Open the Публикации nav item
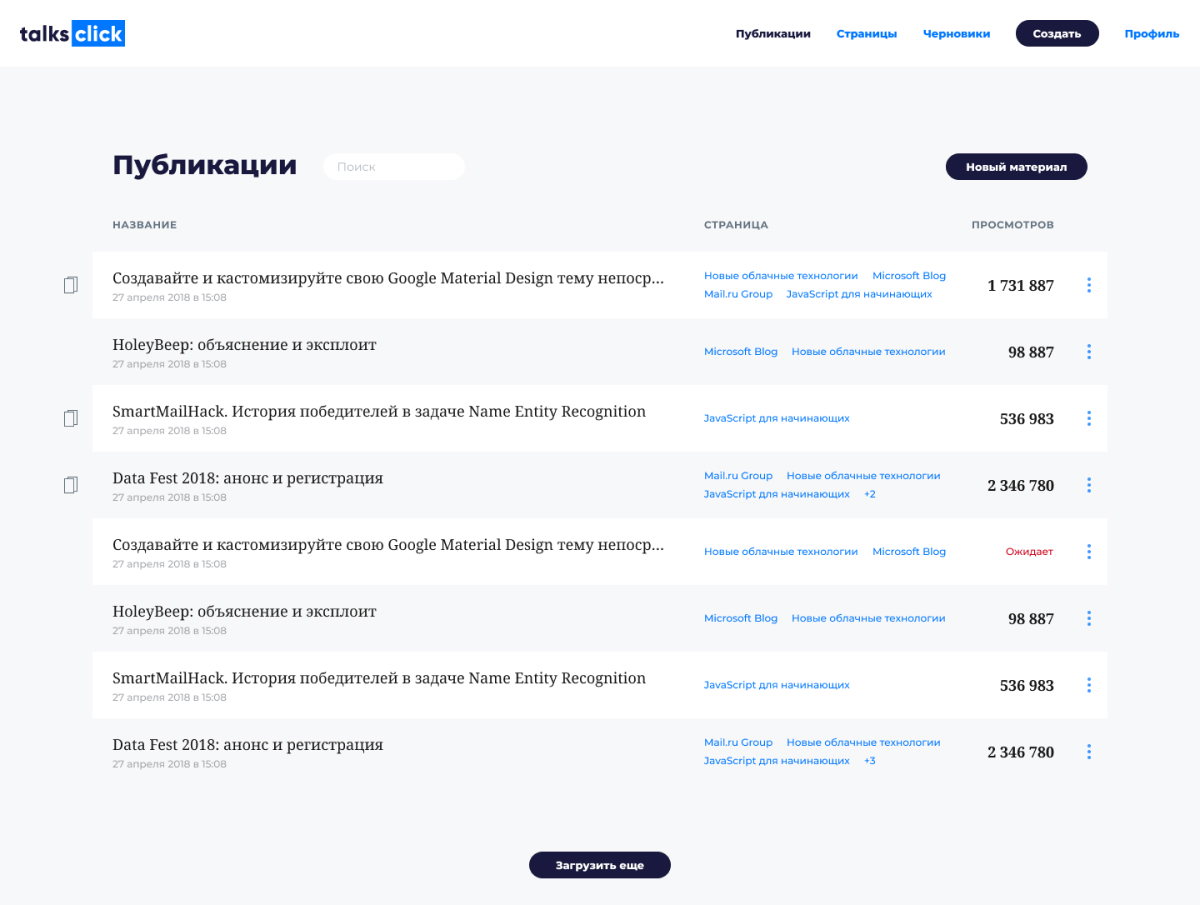 point(773,34)
